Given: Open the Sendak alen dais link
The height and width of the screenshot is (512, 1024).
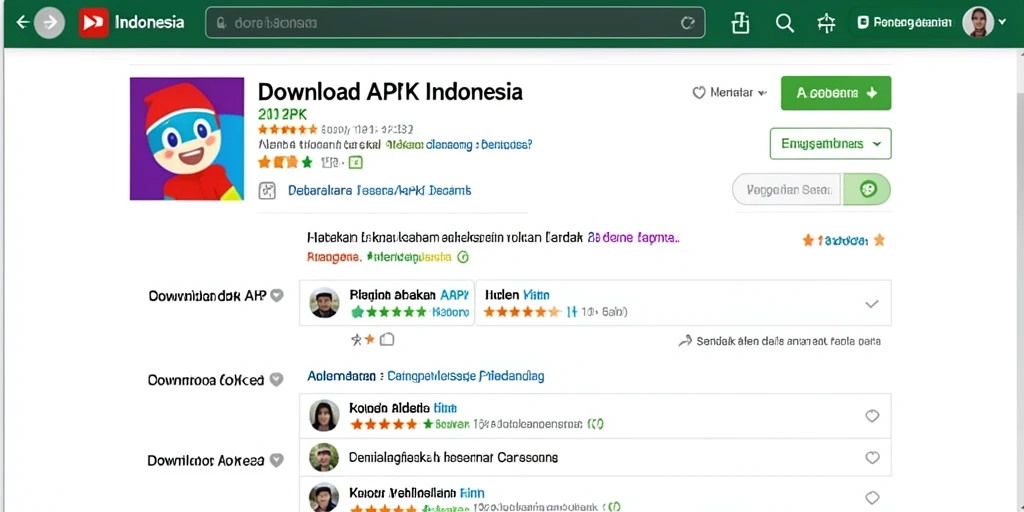Looking at the screenshot, I should (x=789, y=341).
